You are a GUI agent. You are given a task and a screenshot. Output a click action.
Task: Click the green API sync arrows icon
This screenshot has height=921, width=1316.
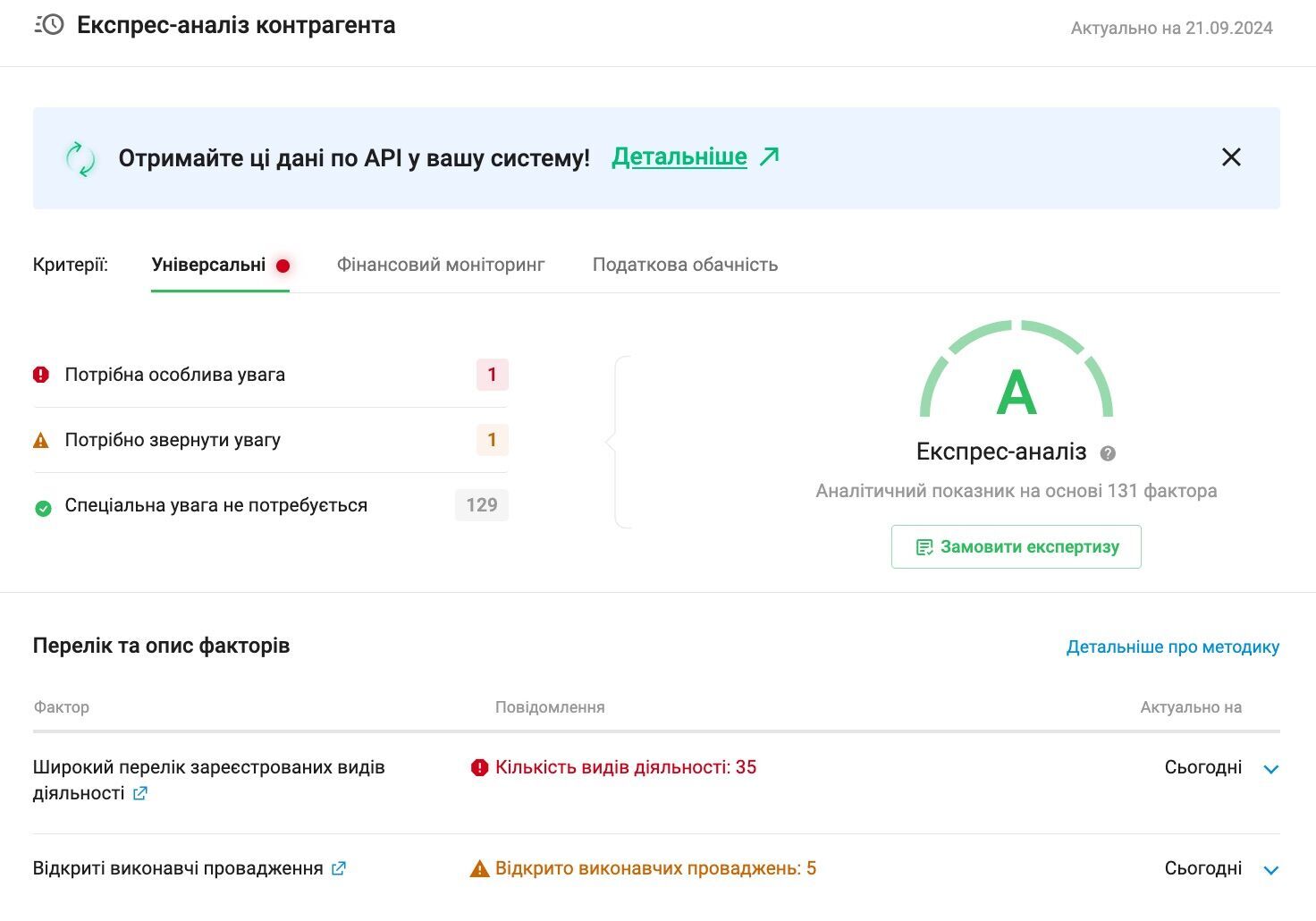[80, 158]
